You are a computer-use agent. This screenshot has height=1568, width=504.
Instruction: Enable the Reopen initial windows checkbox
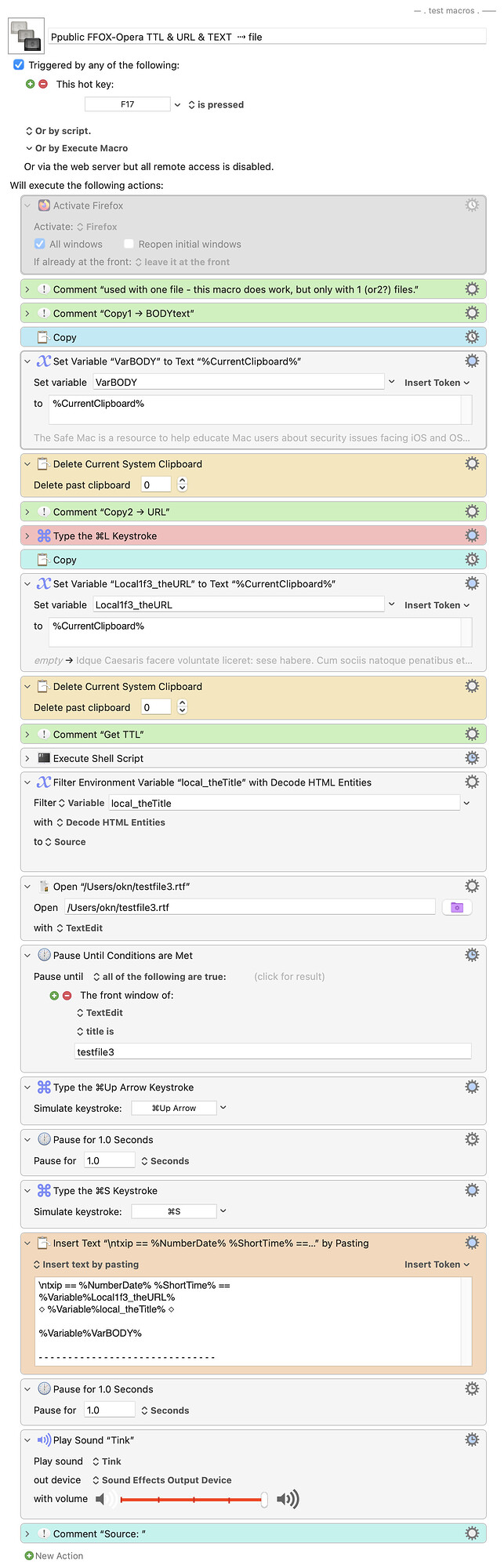(x=128, y=244)
